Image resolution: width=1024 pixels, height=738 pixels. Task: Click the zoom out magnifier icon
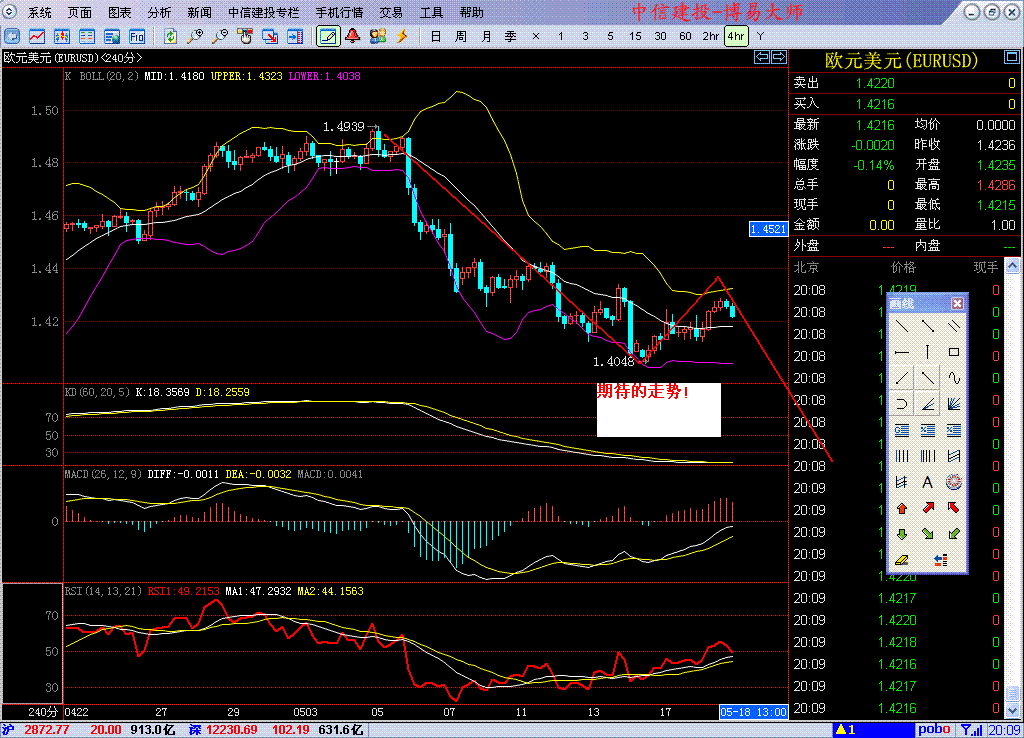tap(220, 37)
